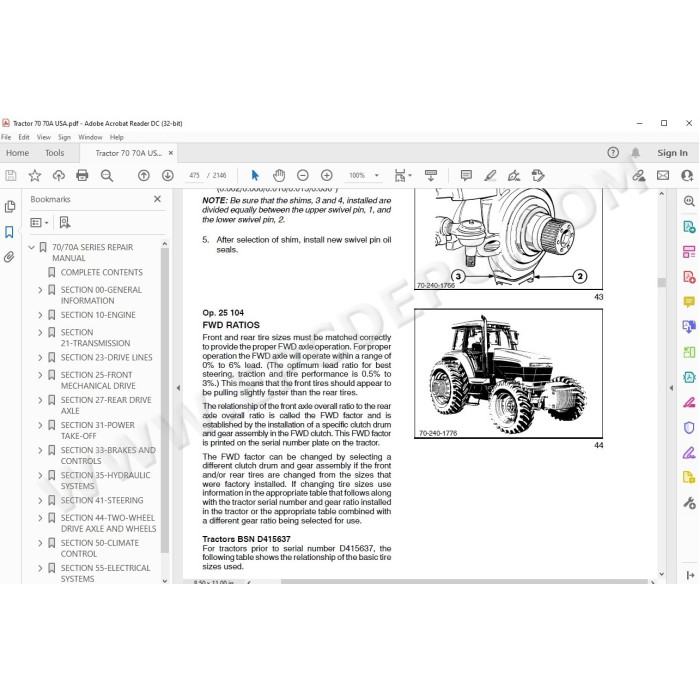Screen dimensions: 700x700
Task: Open the Window menu
Action: tap(90, 137)
